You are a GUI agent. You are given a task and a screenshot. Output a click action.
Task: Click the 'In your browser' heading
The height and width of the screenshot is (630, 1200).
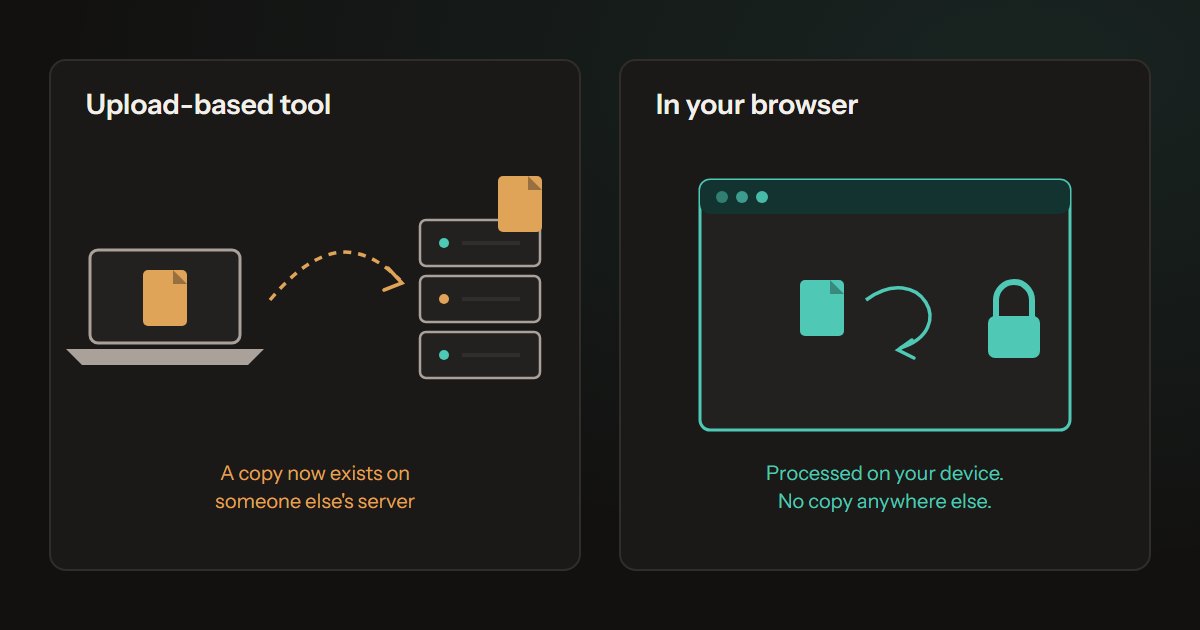(757, 105)
